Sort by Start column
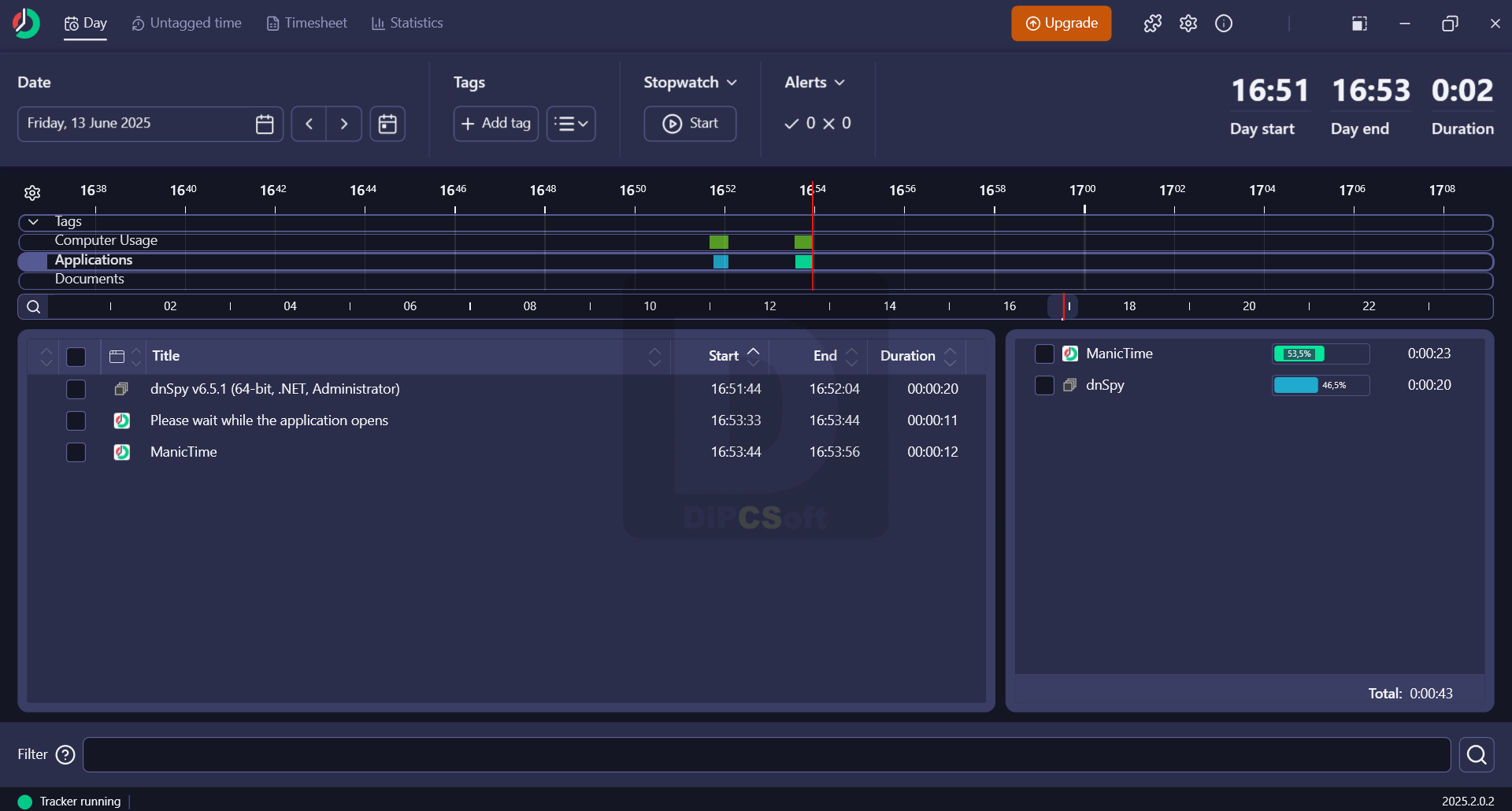The width and height of the screenshot is (1512, 811). click(733, 356)
